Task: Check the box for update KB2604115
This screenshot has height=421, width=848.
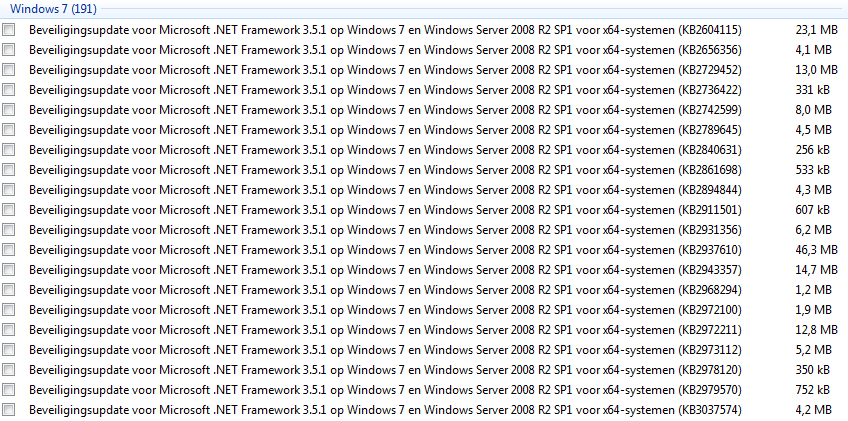Action: (x=8, y=30)
